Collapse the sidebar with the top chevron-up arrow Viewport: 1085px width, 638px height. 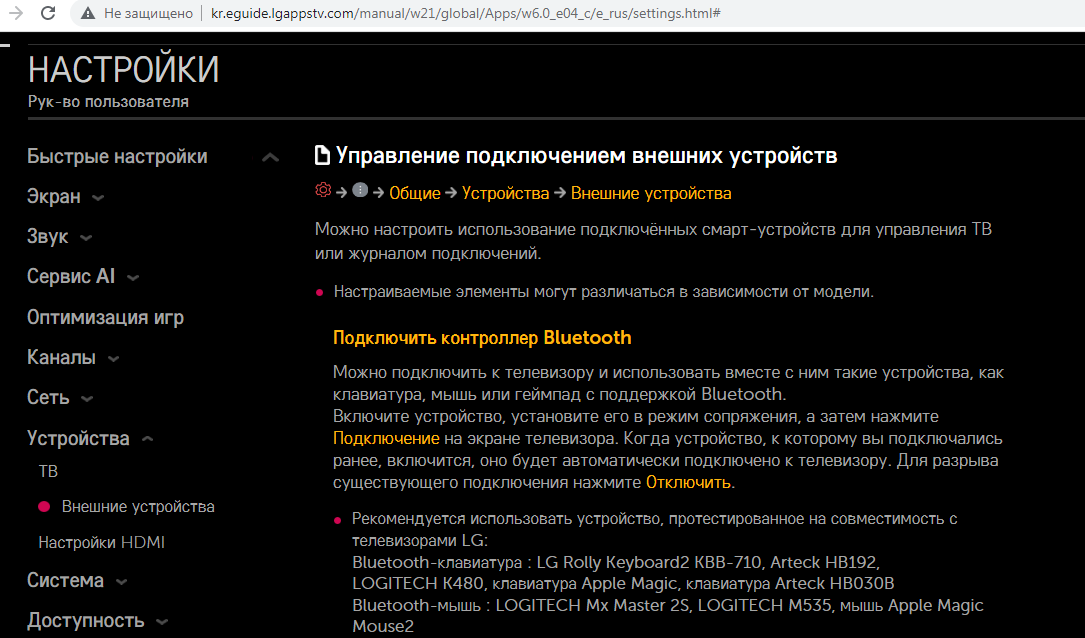[x=270, y=158]
